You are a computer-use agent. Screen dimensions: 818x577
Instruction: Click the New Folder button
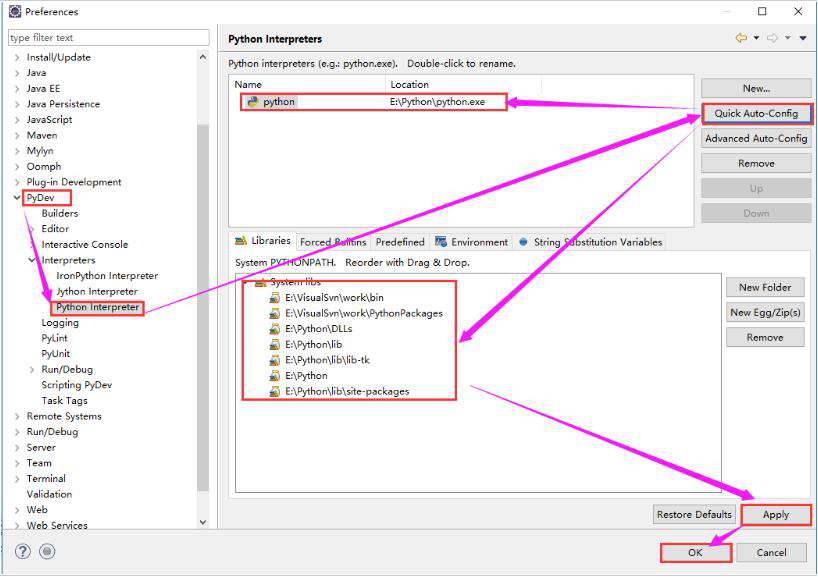(765, 287)
